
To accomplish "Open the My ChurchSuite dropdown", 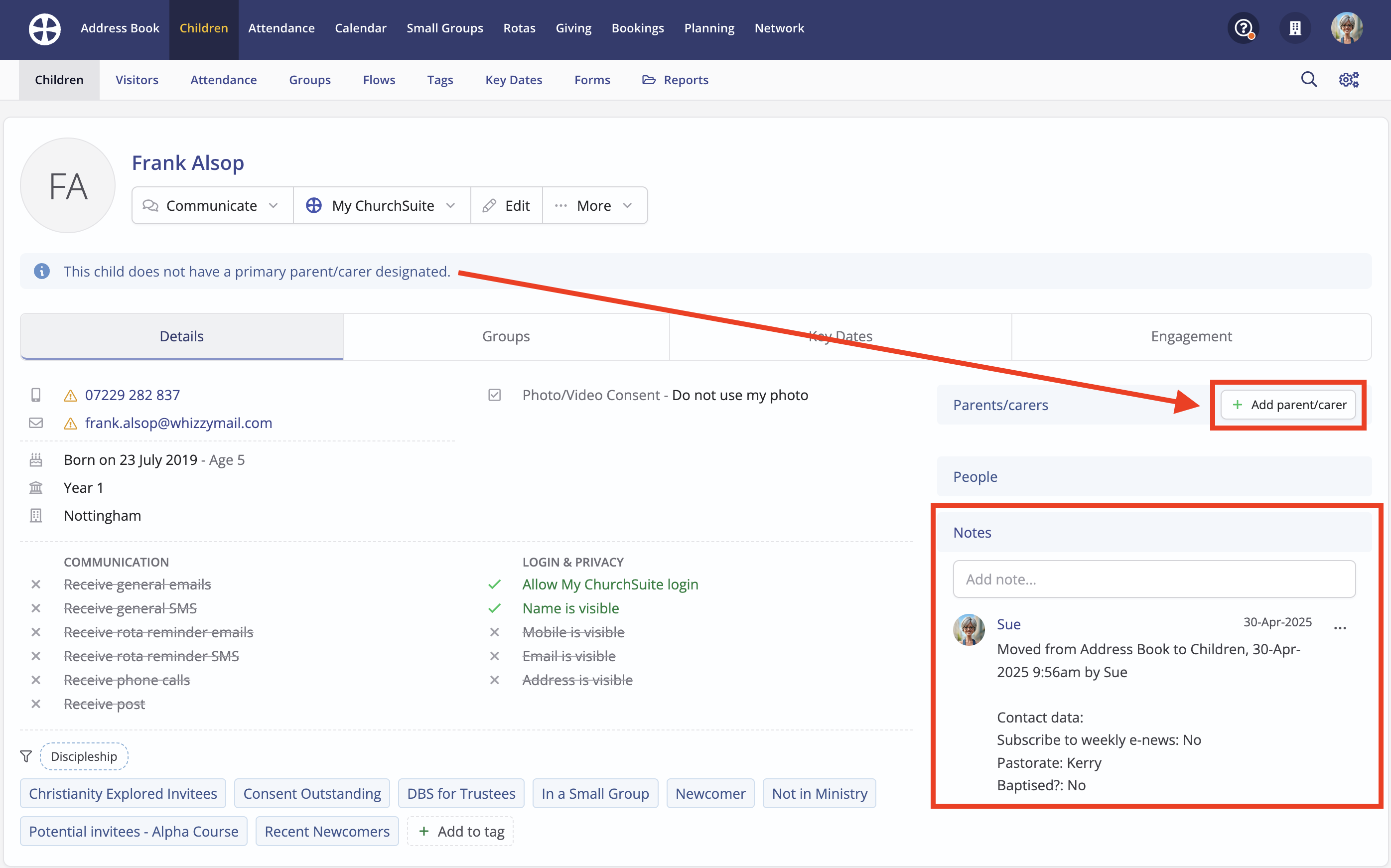I will (x=382, y=205).
